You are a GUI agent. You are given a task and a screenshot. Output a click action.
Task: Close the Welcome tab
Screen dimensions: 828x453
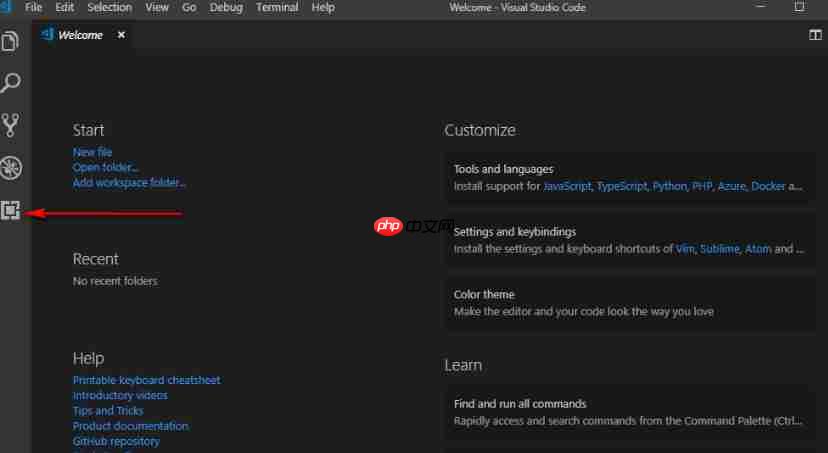pyautogui.click(x=122, y=35)
